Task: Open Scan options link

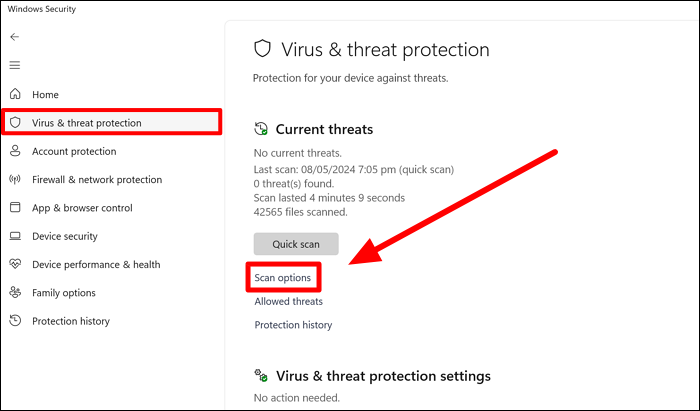Action: pos(283,277)
